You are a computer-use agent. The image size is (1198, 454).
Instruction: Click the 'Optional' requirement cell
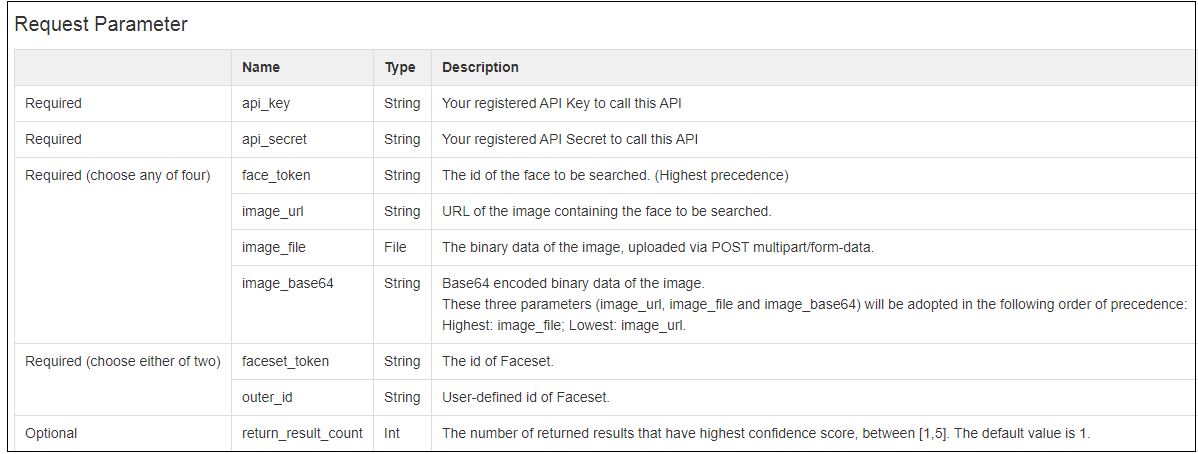(x=51, y=433)
